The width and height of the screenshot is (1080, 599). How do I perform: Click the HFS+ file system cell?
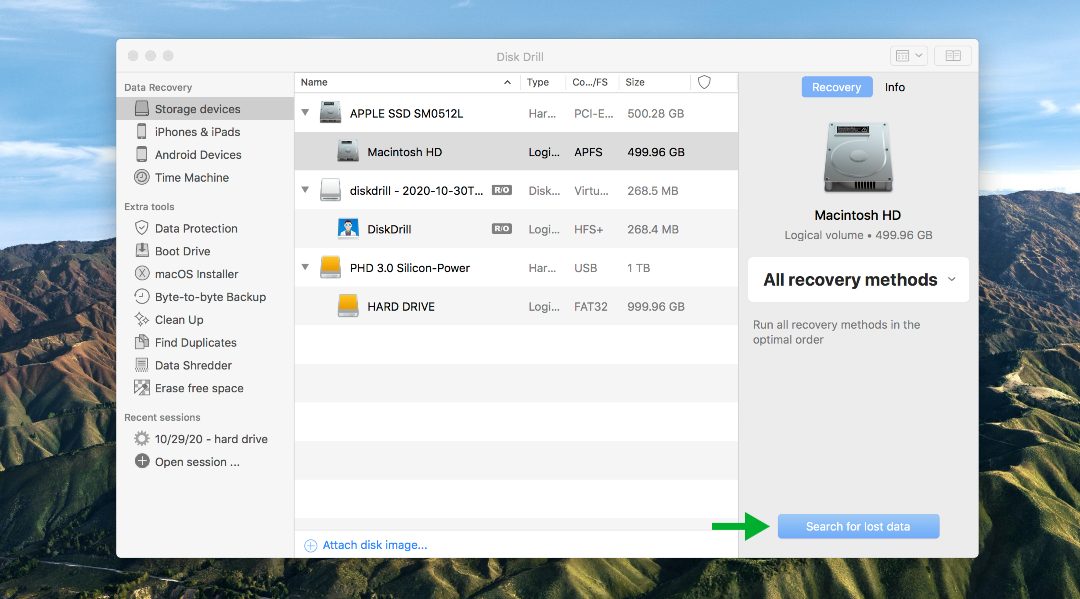(588, 229)
